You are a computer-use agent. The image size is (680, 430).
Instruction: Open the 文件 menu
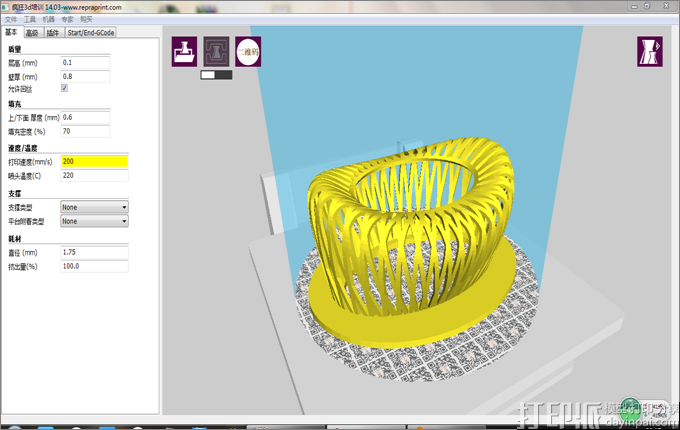[12, 19]
